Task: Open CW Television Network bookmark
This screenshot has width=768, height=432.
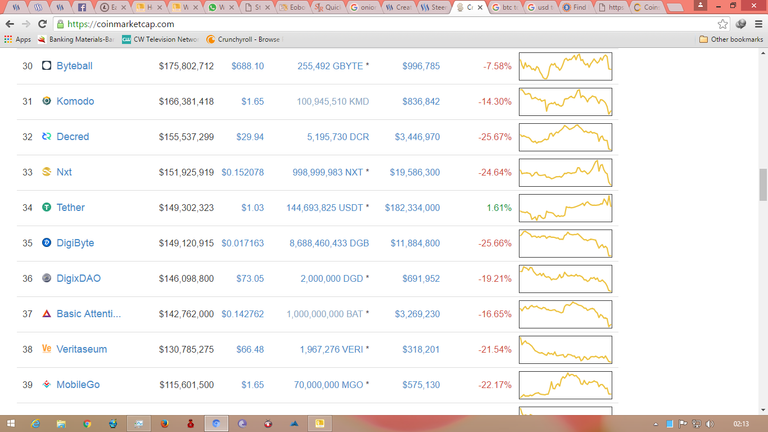Action: coord(160,39)
